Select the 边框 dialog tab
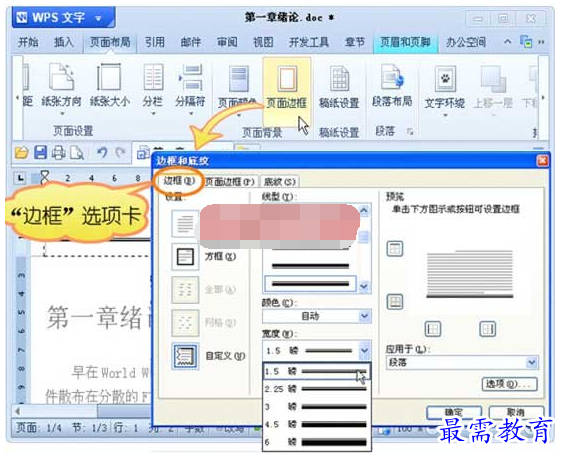Screen dimensions: 561x462 point(179,181)
